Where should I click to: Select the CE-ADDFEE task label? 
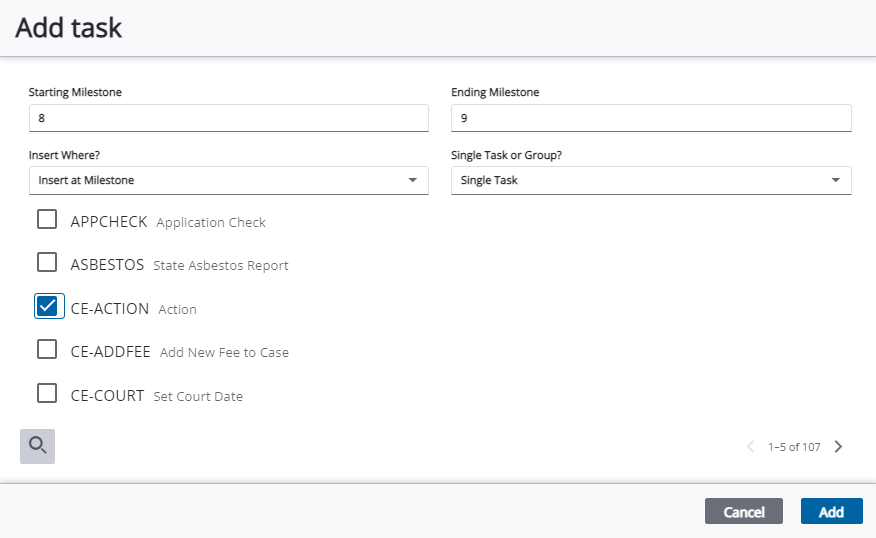pyautogui.click(x=111, y=352)
